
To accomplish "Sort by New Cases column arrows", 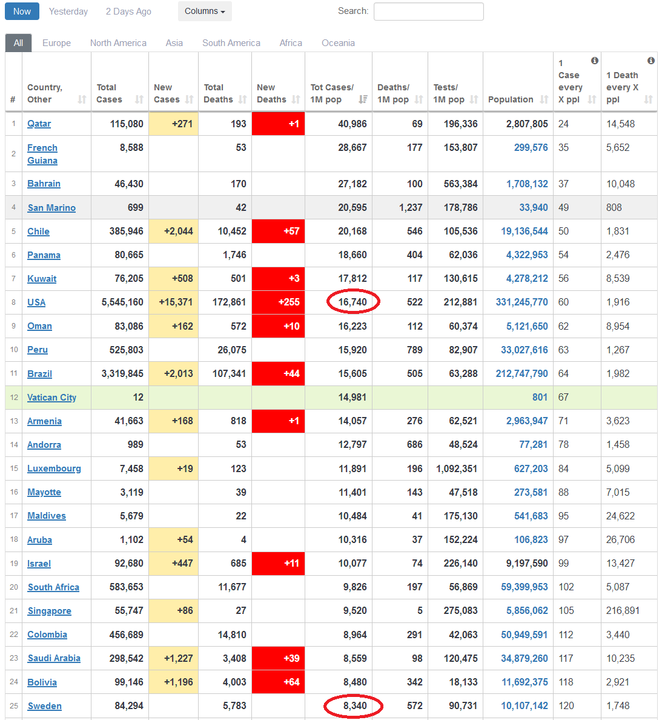I will pyautogui.click(x=189, y=99).
